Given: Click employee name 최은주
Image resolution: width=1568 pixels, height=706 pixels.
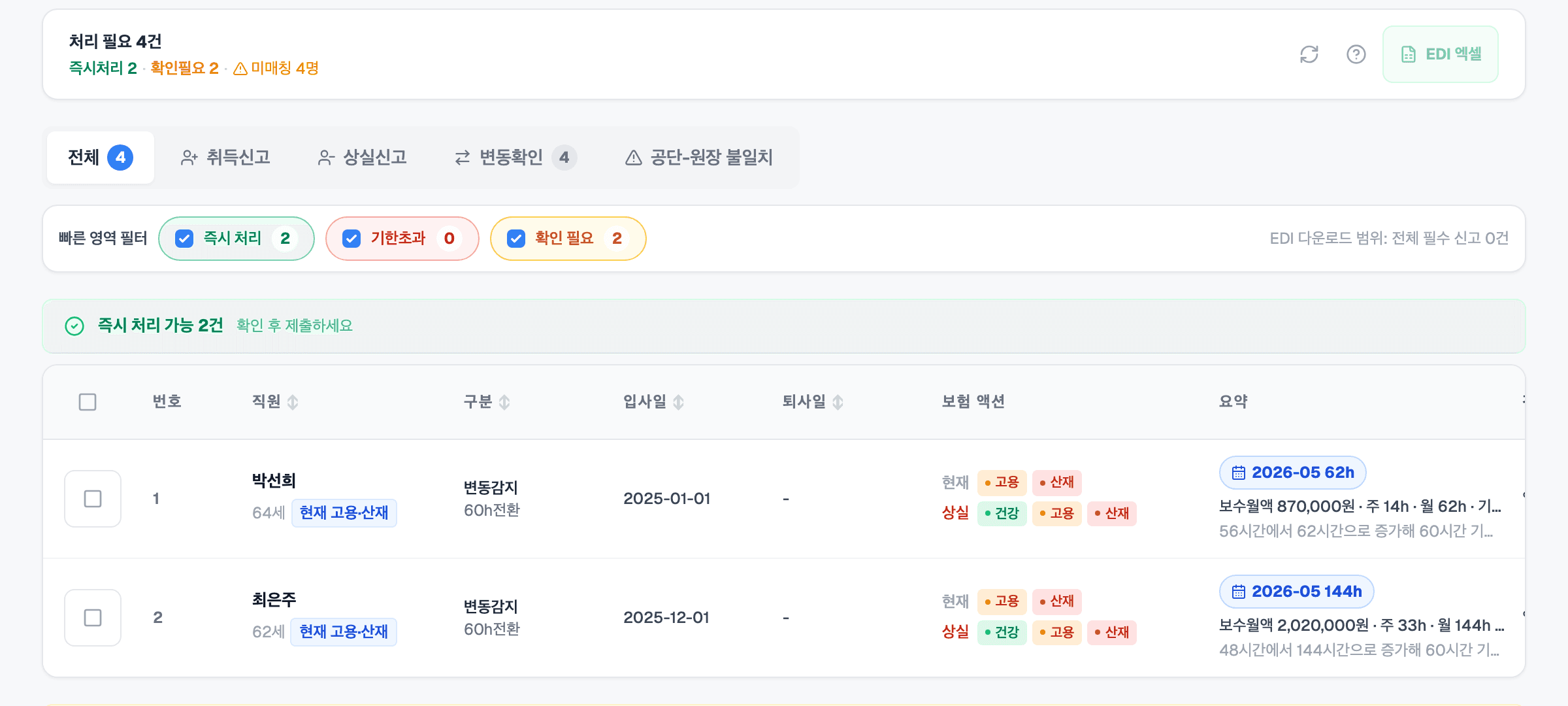Looking at the screenshot, I should (274, 599).
